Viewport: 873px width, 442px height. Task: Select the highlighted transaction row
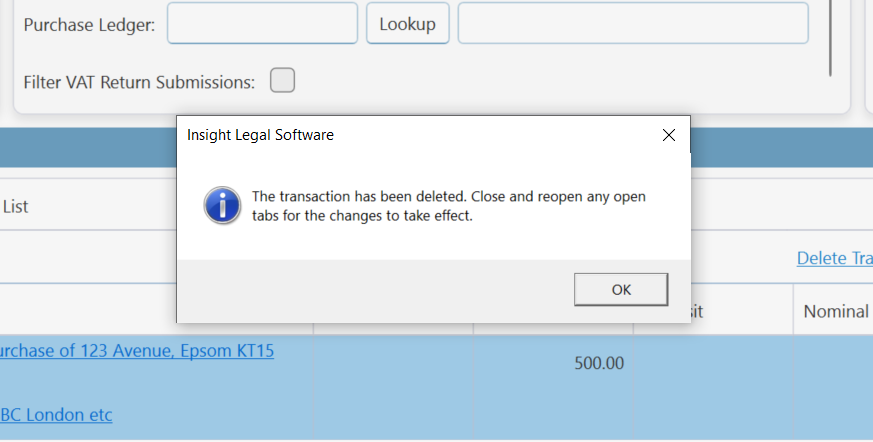[x=436, y=387]
